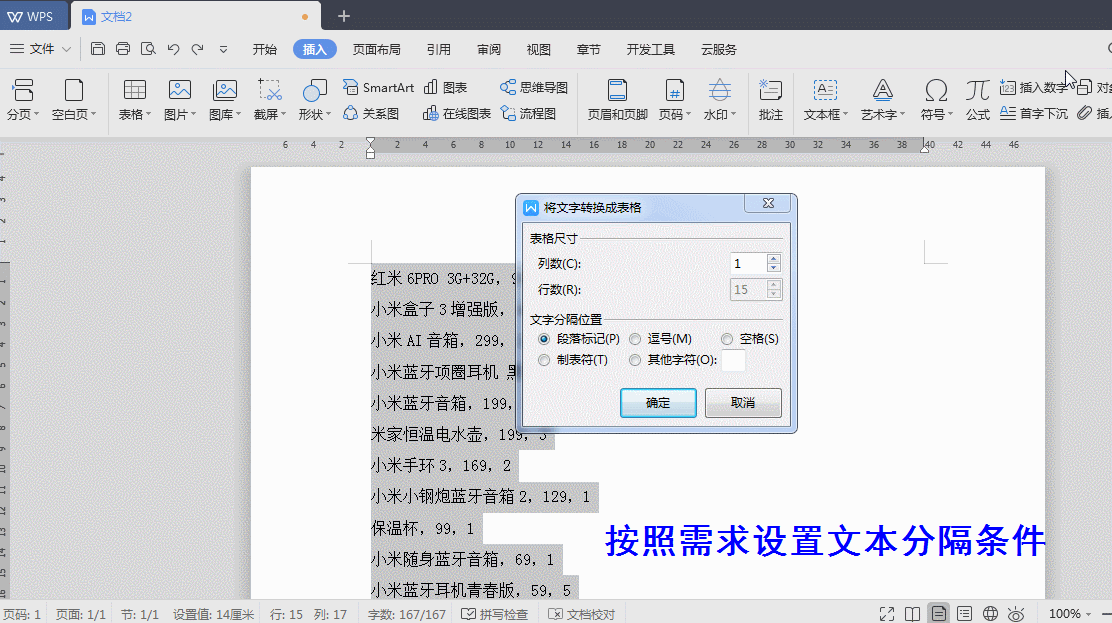This screenshot has width=1112, height=623.
Task: Insert SmartArt graphic
Action: coord(378,87)
